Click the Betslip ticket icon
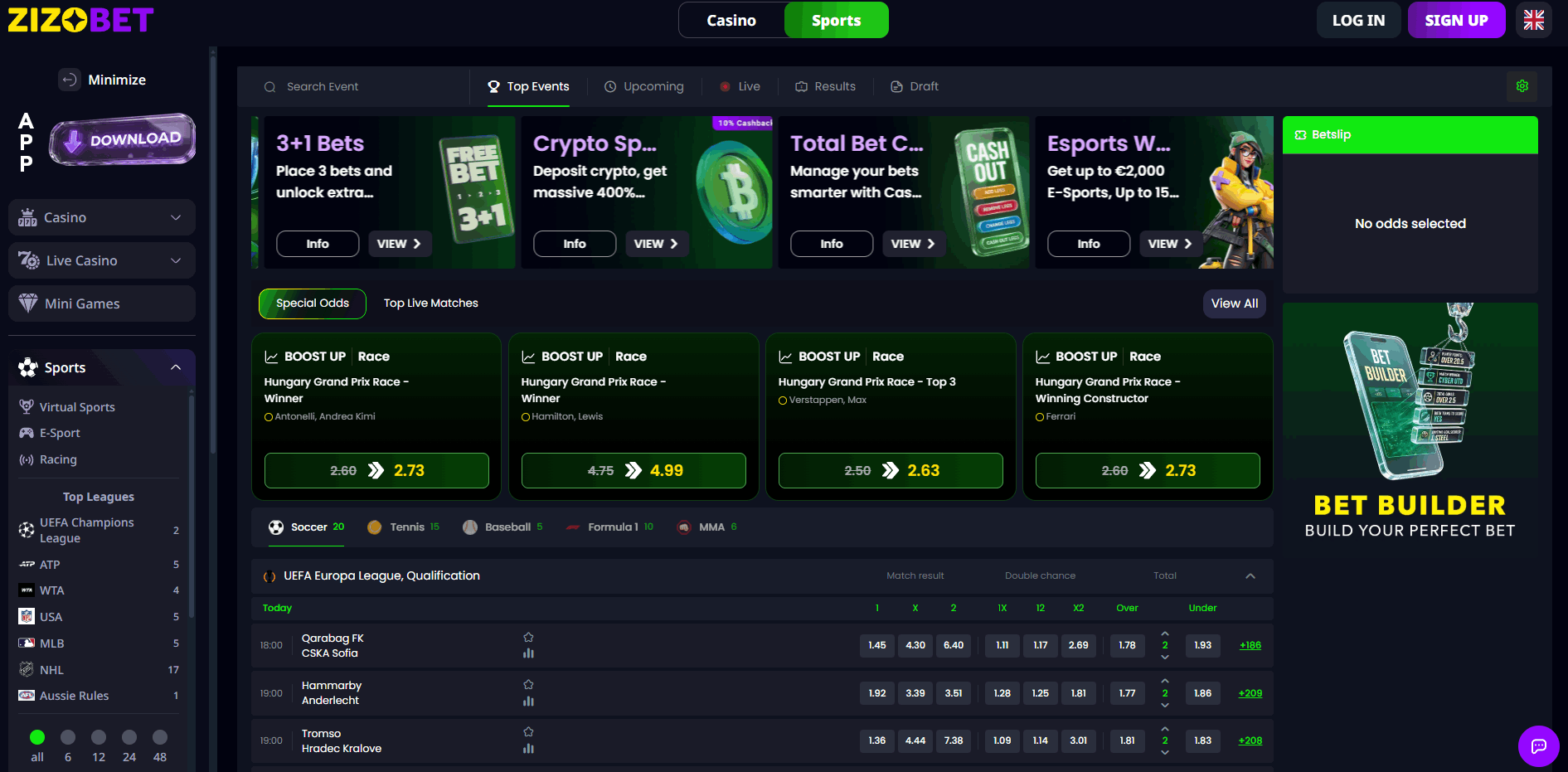The image size is (1568, 772). (x=1300, y=134)
